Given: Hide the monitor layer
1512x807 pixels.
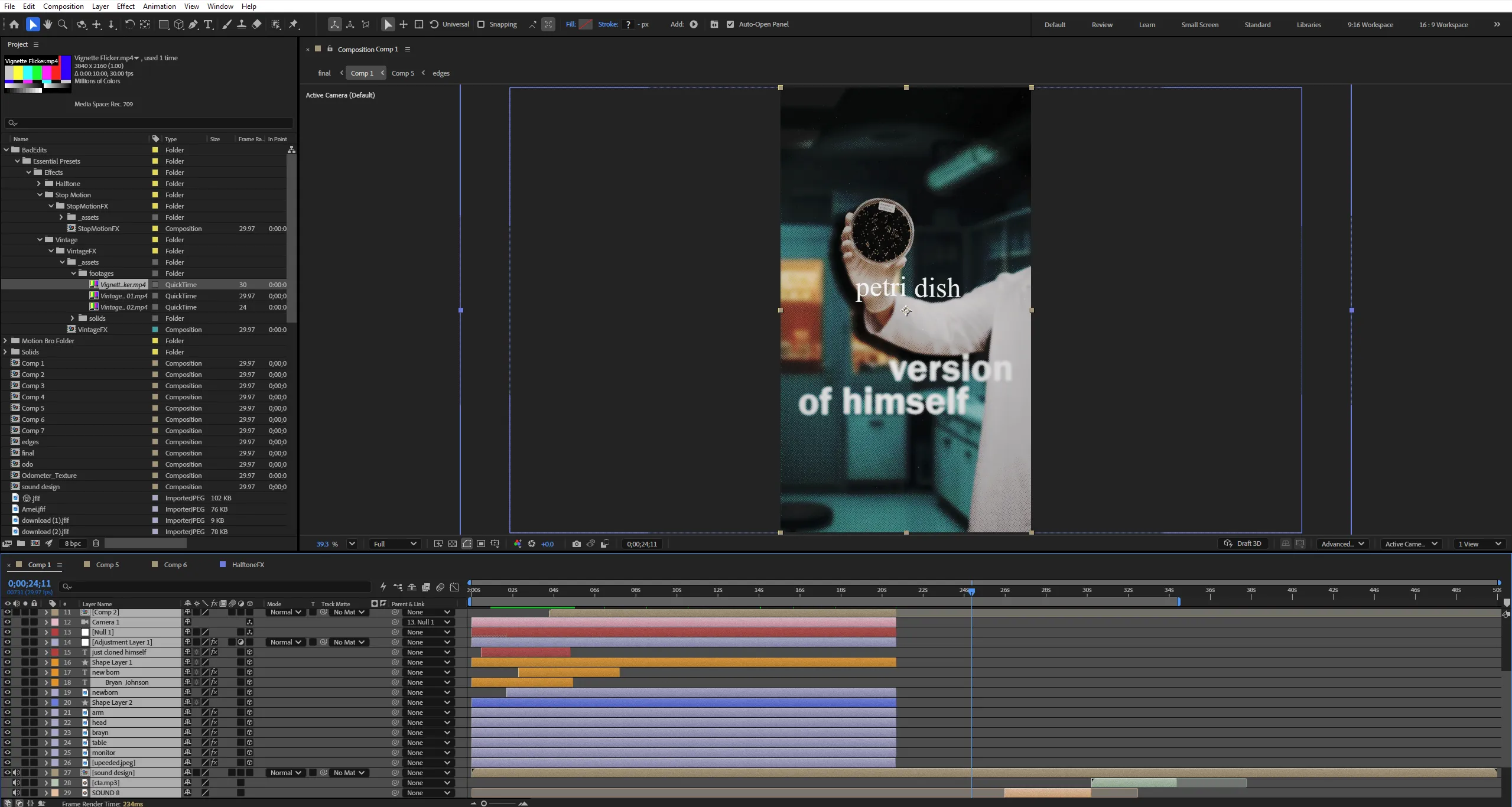Looking at the screenshot, I should (x=8, y=753).
